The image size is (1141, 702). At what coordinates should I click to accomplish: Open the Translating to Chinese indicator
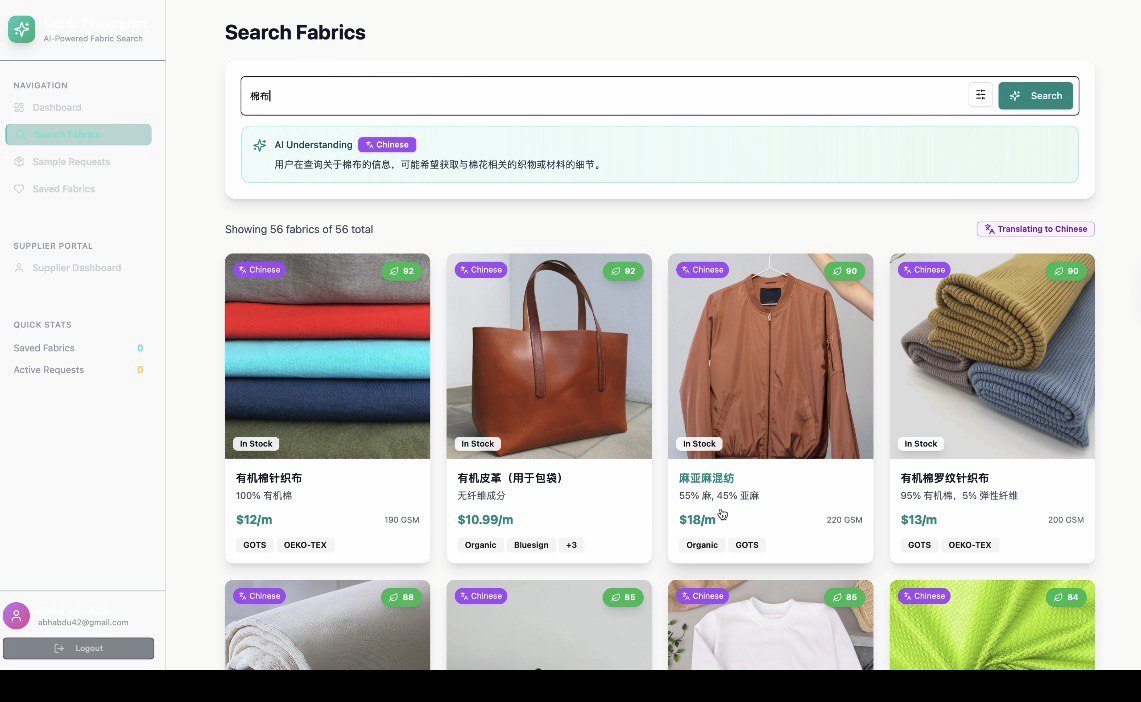(1036, 229)
